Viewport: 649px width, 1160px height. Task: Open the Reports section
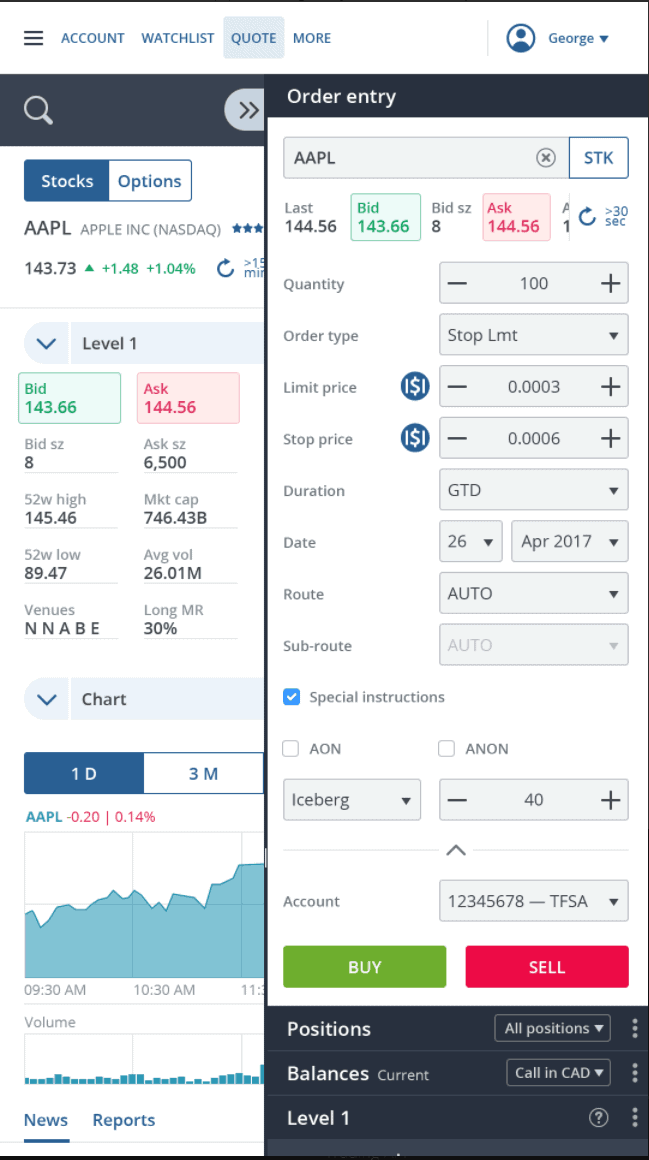pyautogui.click(x=123, y=1120)
